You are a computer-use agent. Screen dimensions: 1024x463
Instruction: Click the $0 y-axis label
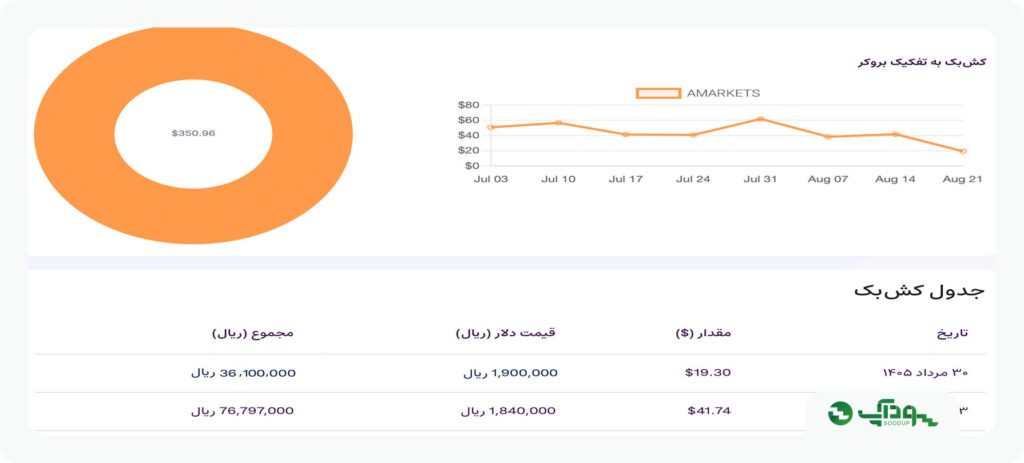pos(472,166)
